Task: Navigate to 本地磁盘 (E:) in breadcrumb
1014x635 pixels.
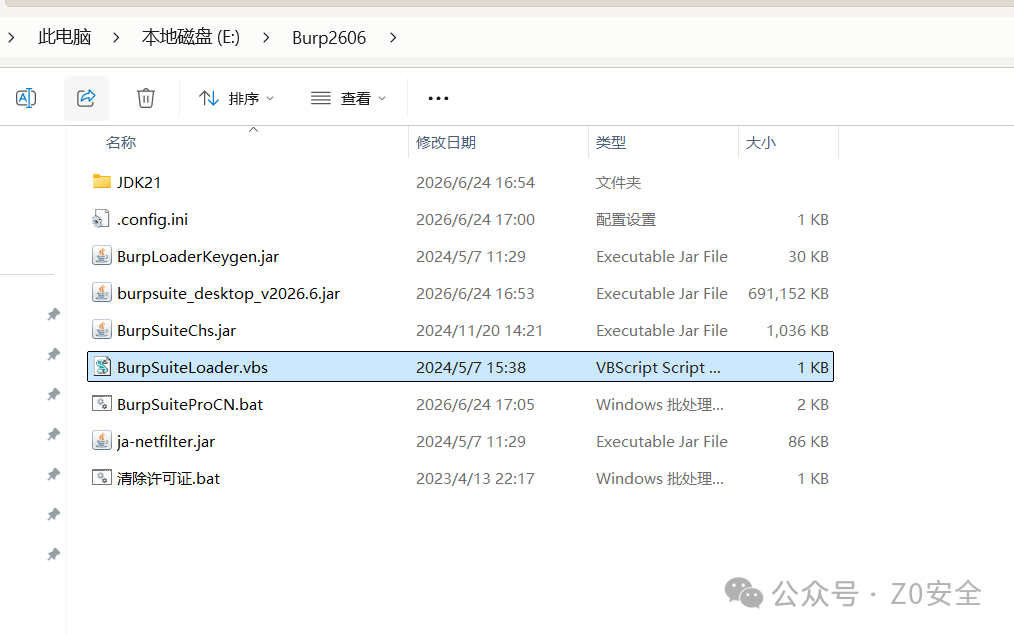Action: [191, 37]
